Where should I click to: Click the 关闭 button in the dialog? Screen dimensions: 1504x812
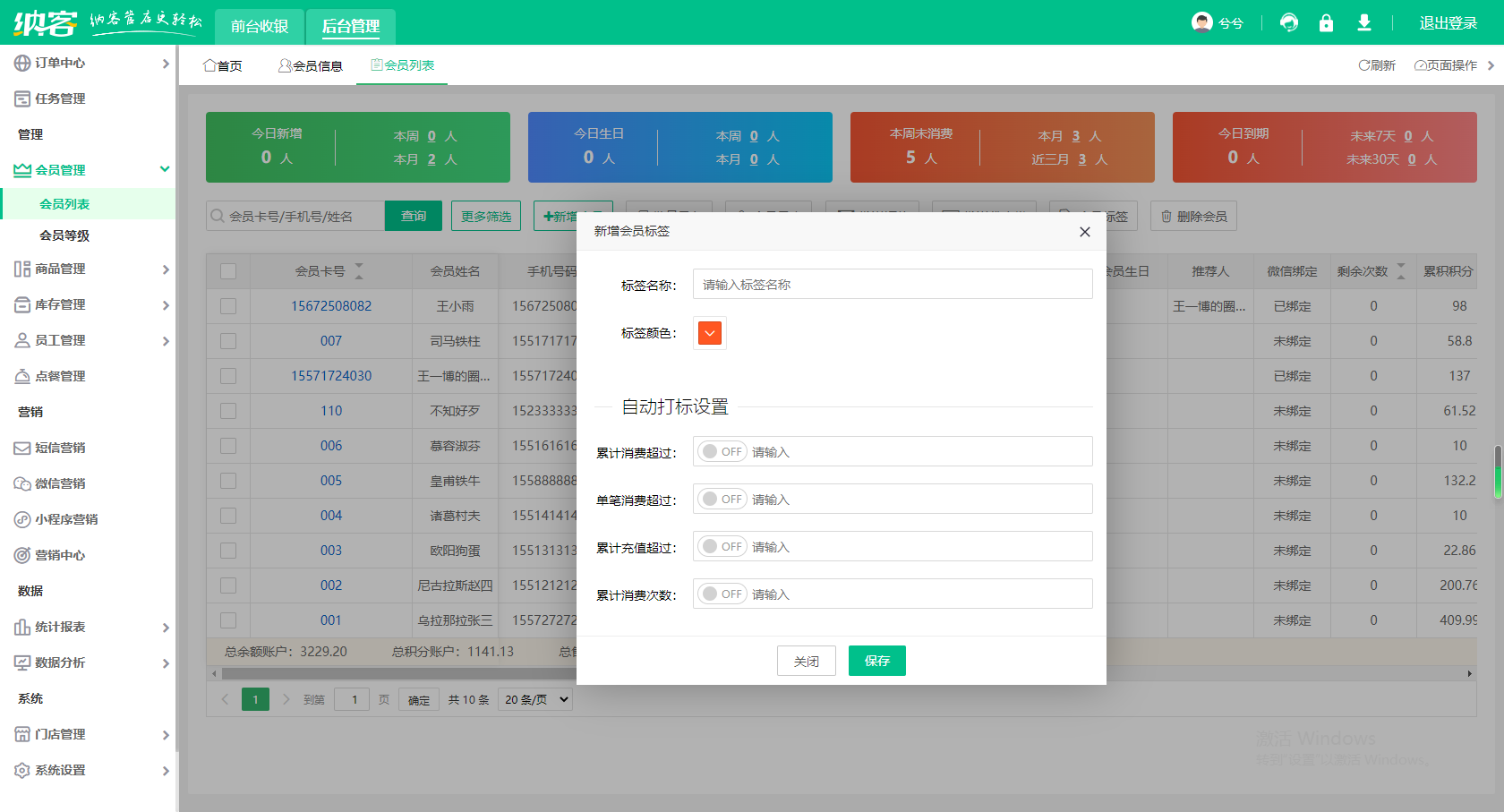(x=807, y=661)
